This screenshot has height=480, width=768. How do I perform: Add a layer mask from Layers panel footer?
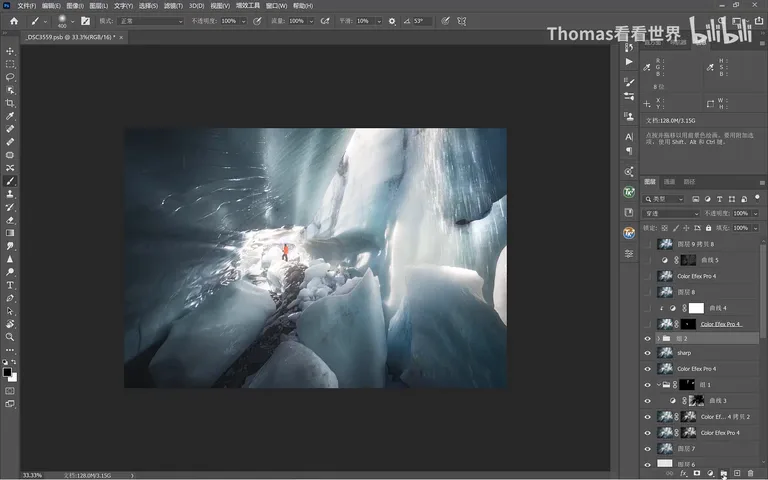[697, 473]
